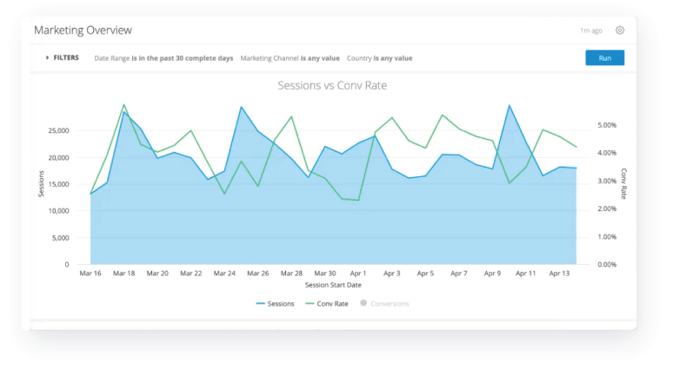This screenshot has height=370, width=673.
Task: Click the 4.00% Conv Rate axis value
Action: (607, 153)
